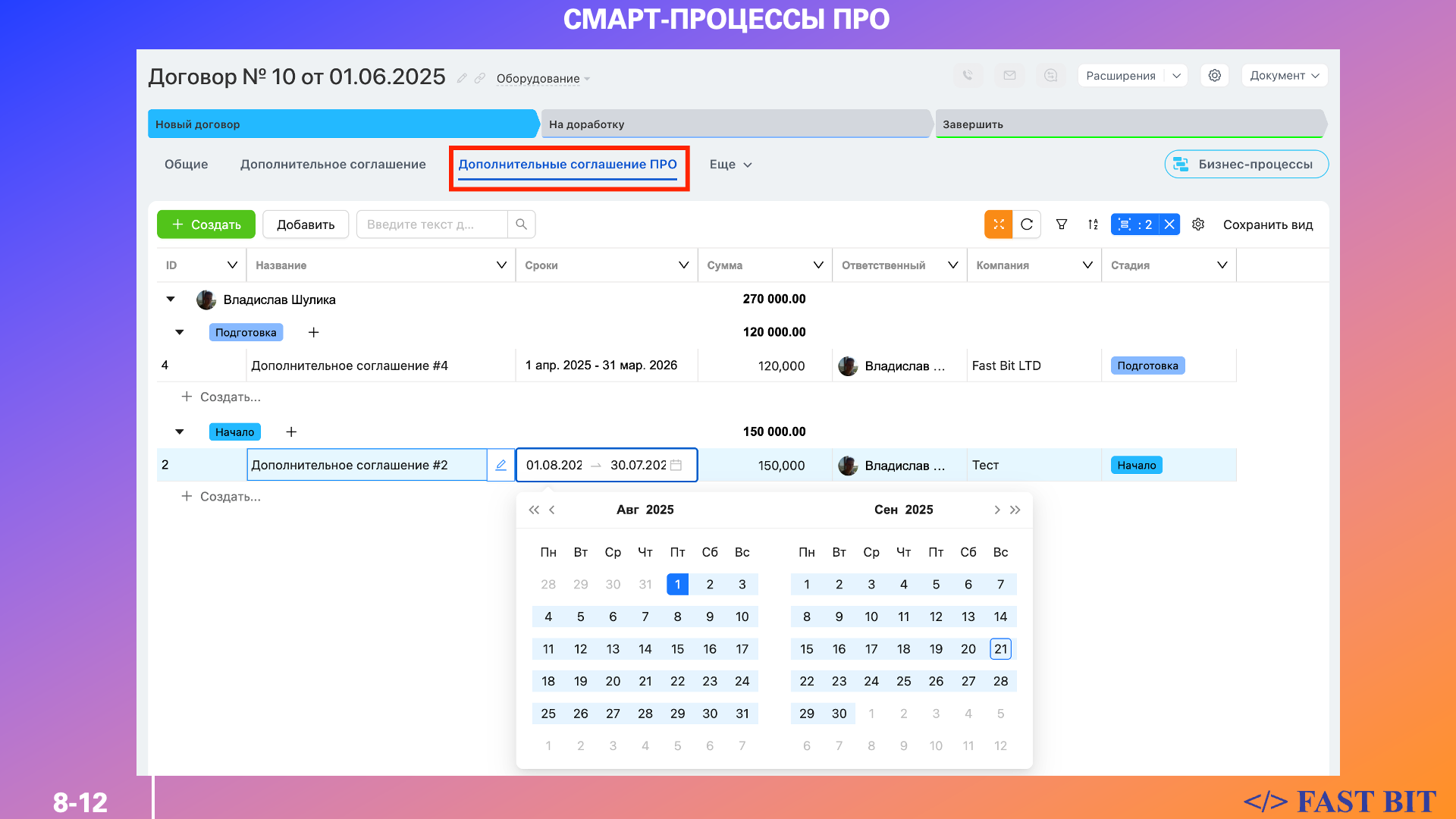
Task: Click gear icon next to Расширения
Action: click(x=1215, y=76)
